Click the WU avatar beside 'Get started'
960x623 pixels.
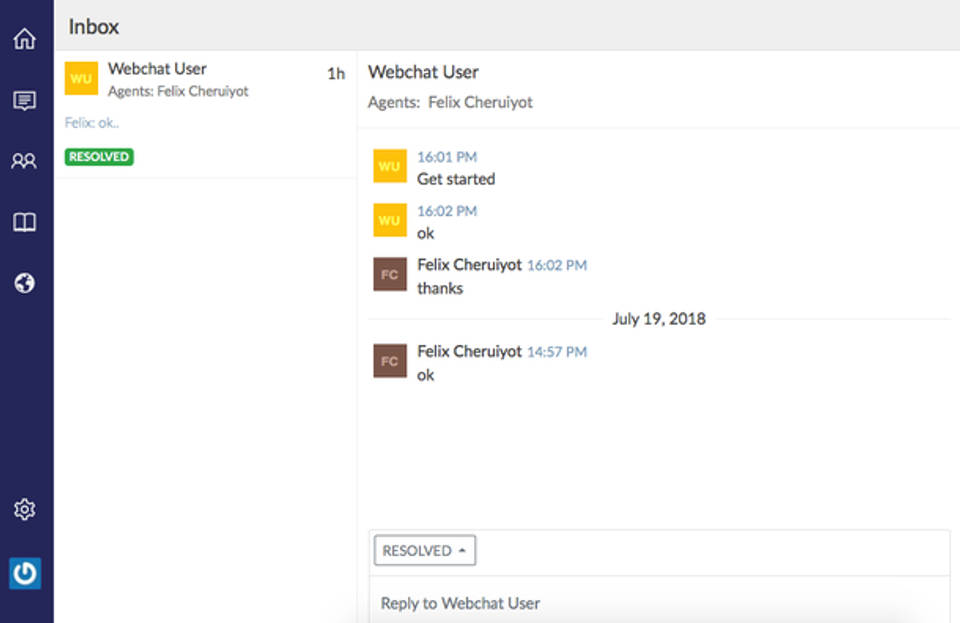[390, 166]
